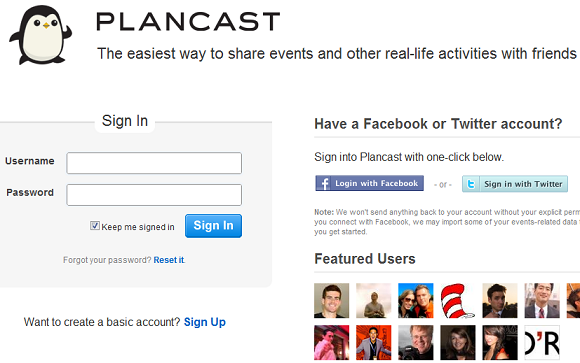View the man in suit and red tie avatar
Image resolution: width=580 pixels, height=363 pixels.
542,300
